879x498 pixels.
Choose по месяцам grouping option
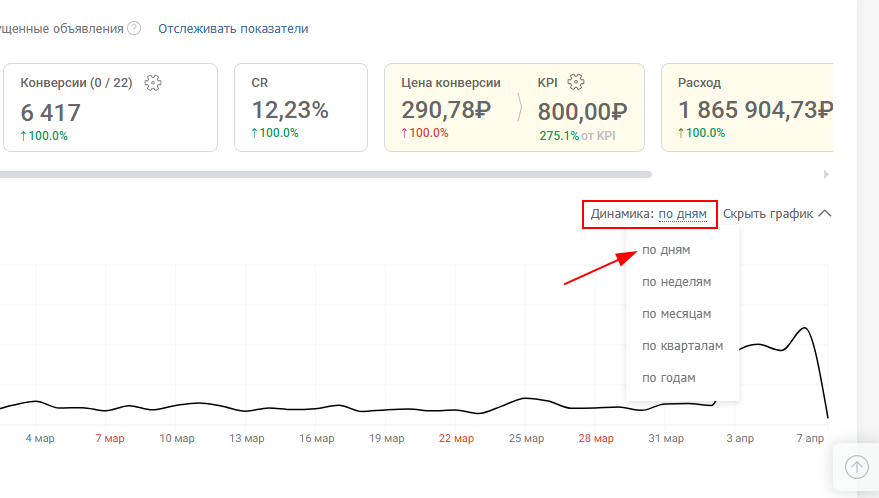pos(676,314)
